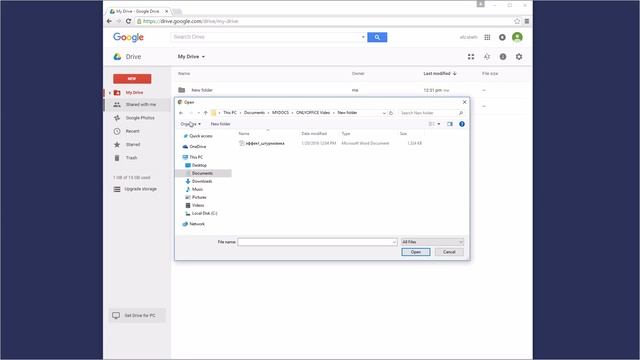Select Downloads in navigation pane

(202, 181)
